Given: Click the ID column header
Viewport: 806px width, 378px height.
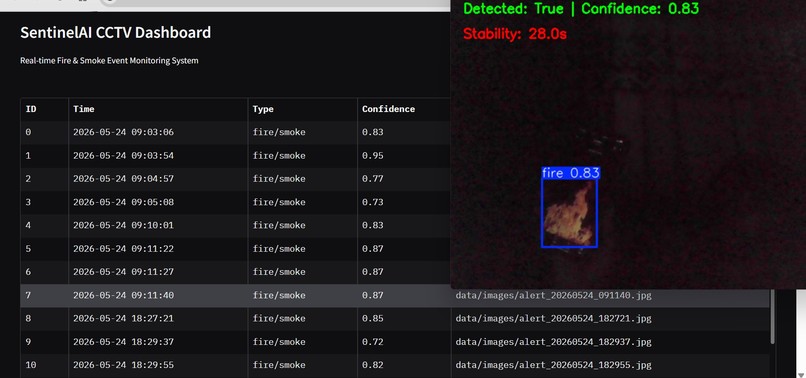Looking at the screenshot, I should click(44, 109).
